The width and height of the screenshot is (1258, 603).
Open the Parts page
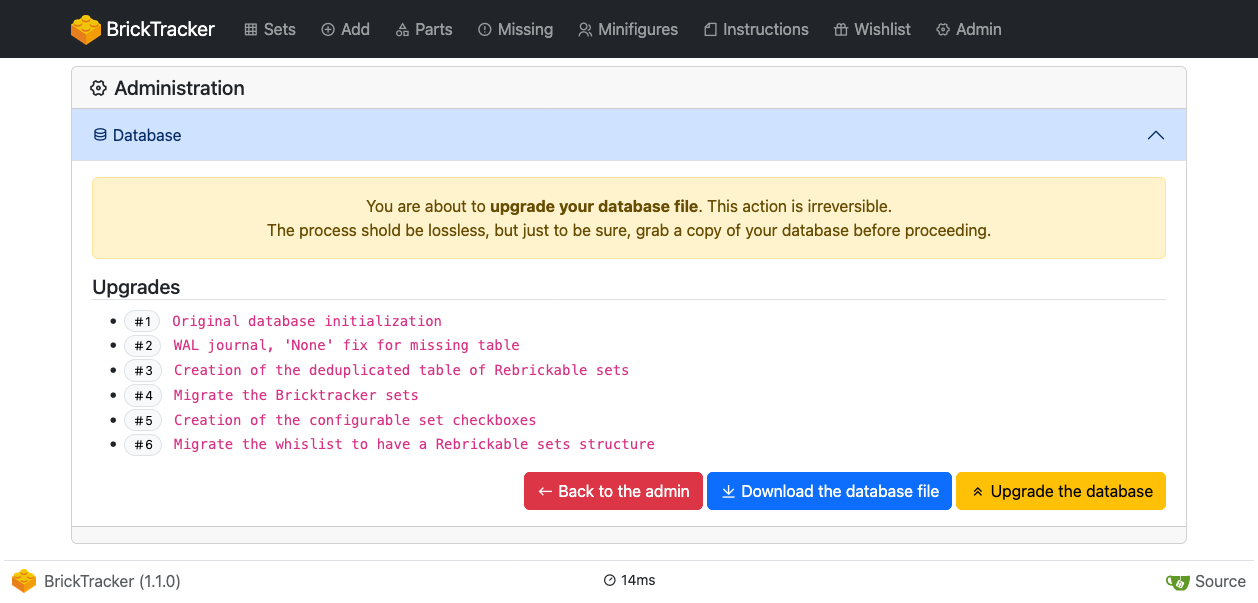(x=424, y=29)
